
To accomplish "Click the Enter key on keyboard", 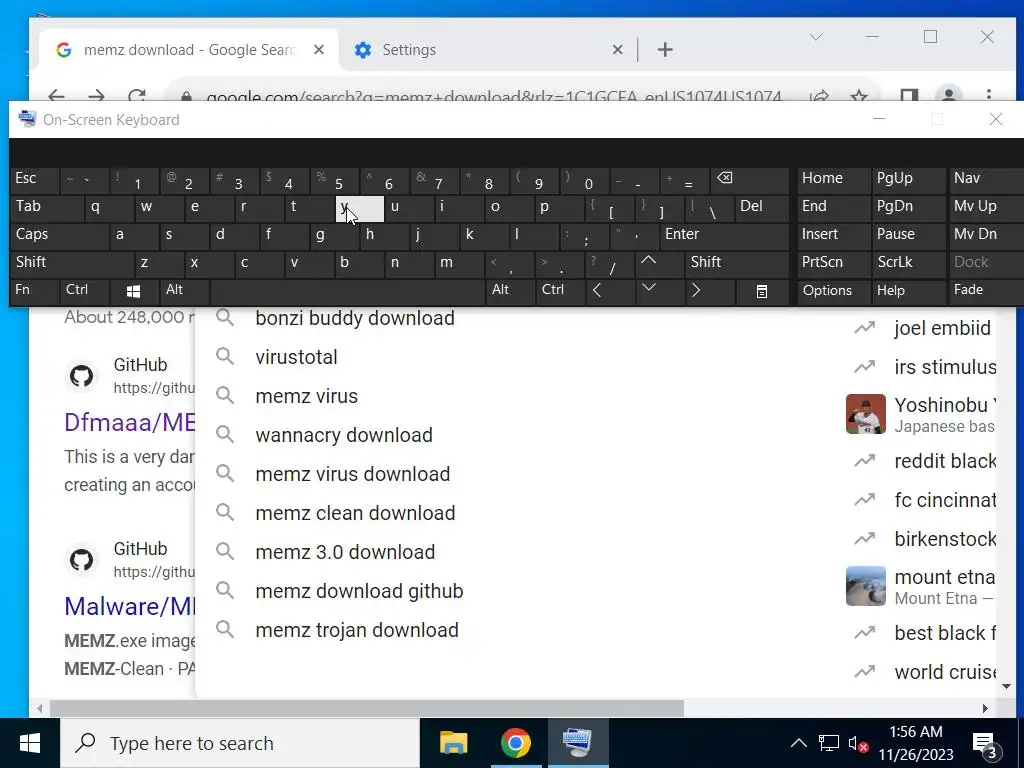I will [x=724, y=234].
